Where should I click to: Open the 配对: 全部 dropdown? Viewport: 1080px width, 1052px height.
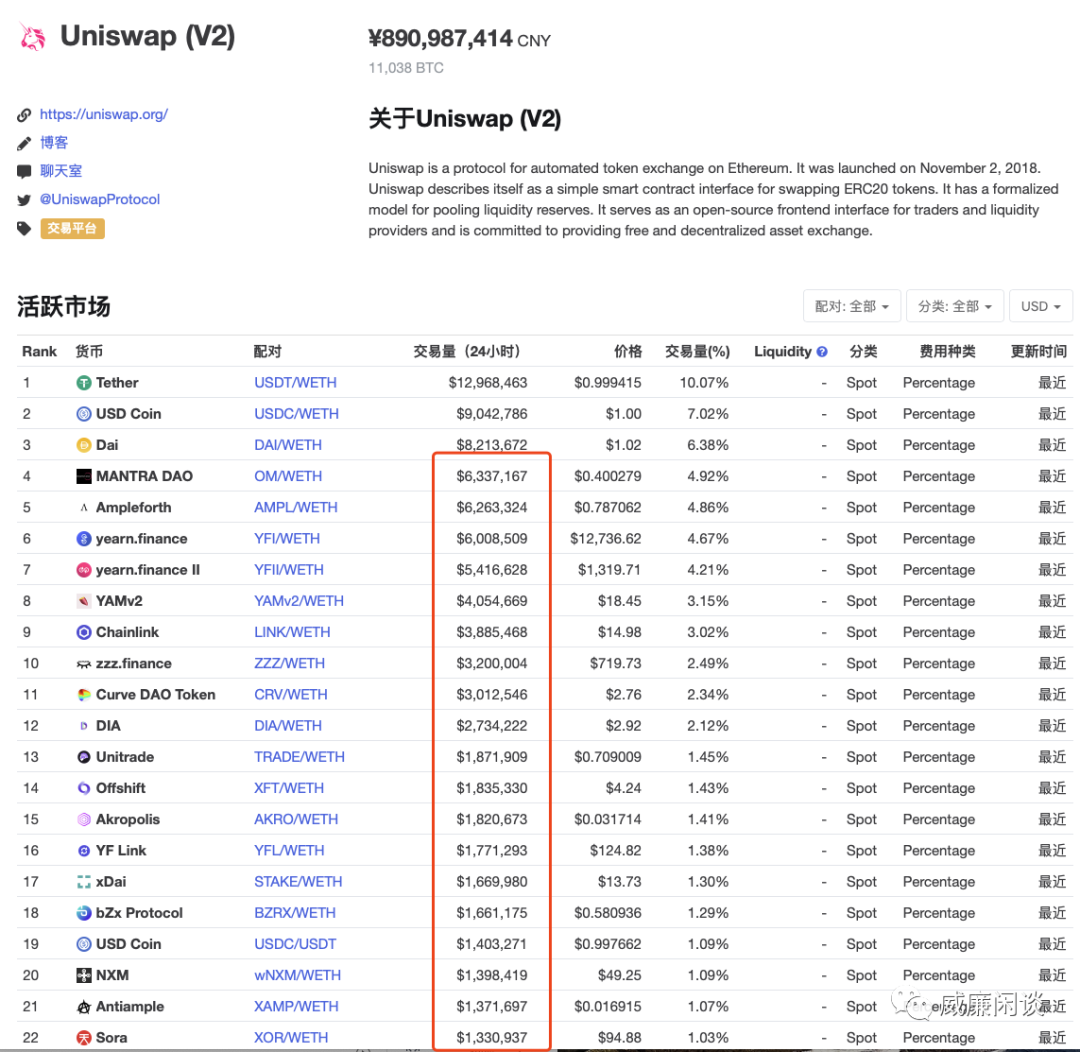pos(852,307)
